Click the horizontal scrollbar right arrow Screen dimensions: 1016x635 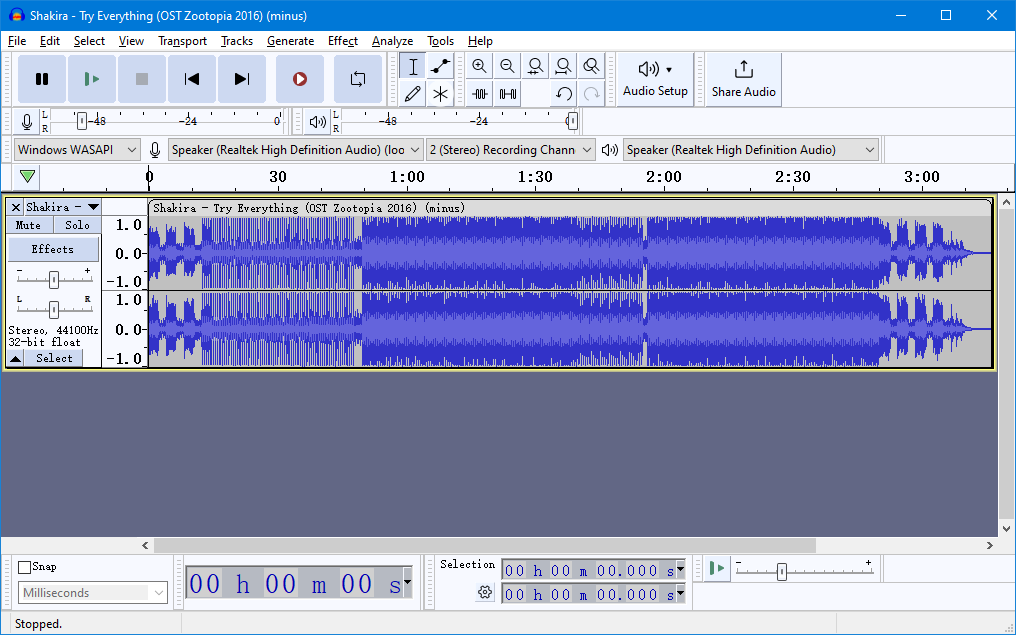point(989,546)
